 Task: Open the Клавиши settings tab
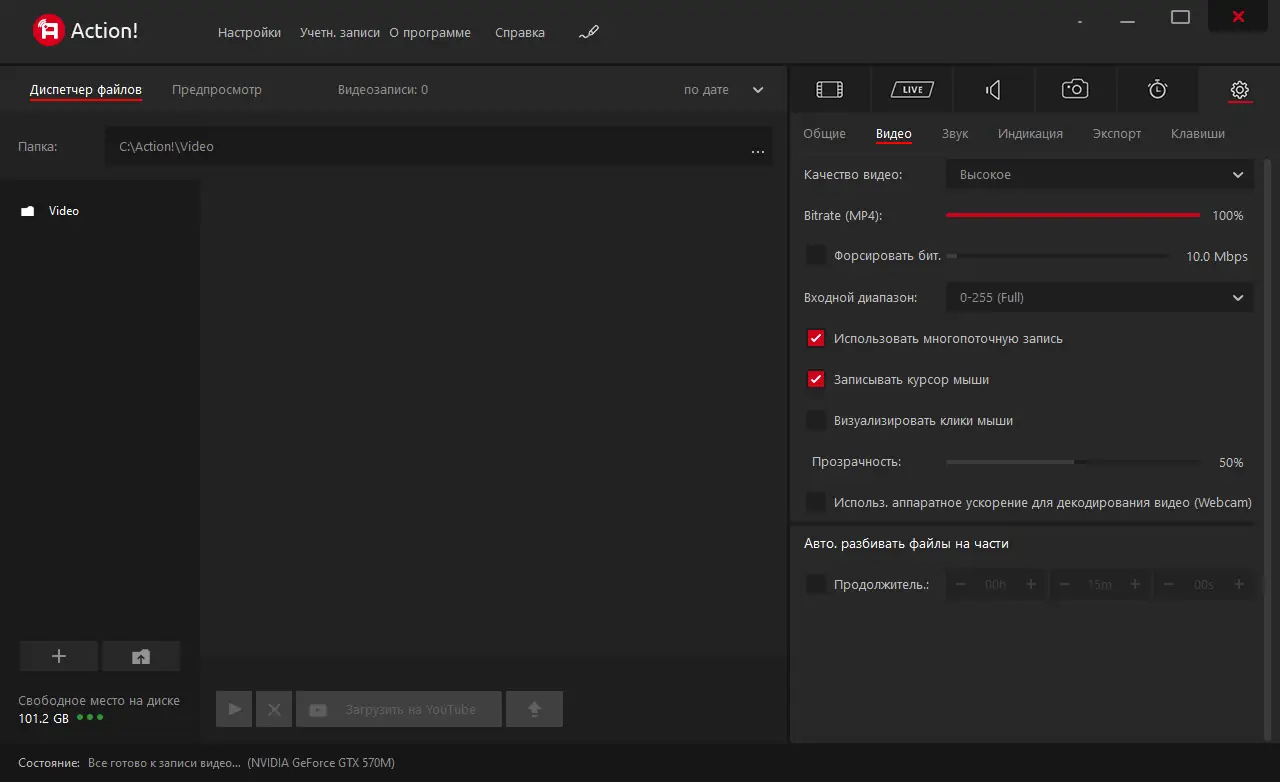(x=1198, y=134)
